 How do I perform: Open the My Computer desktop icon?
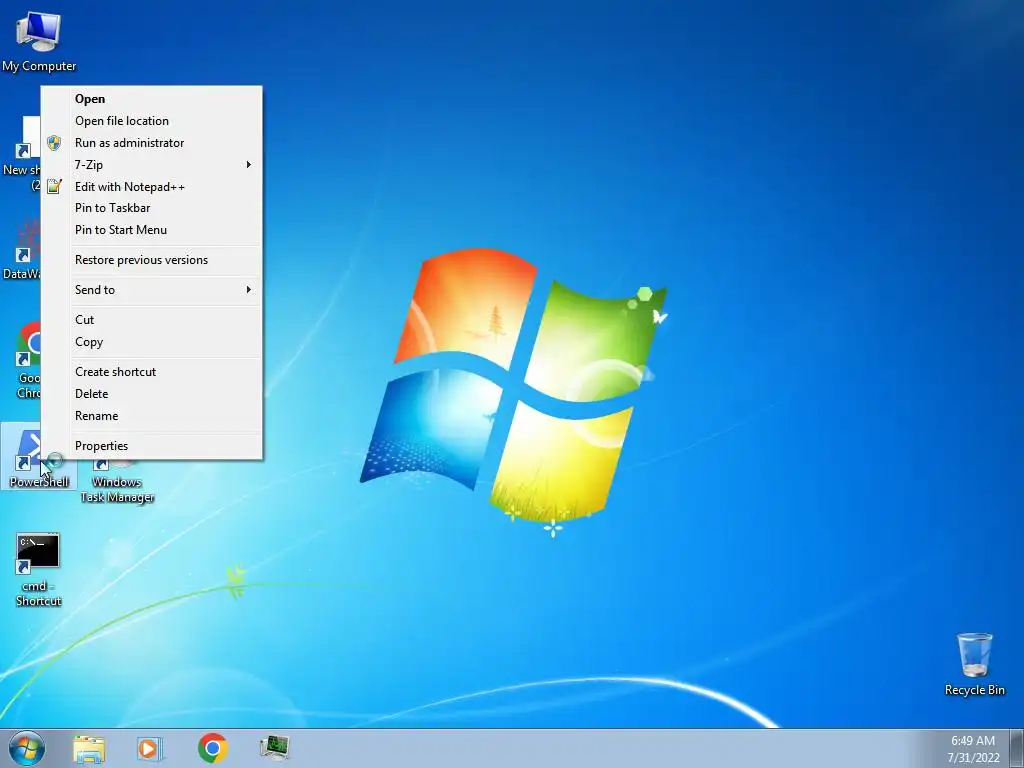coord(39,42)
